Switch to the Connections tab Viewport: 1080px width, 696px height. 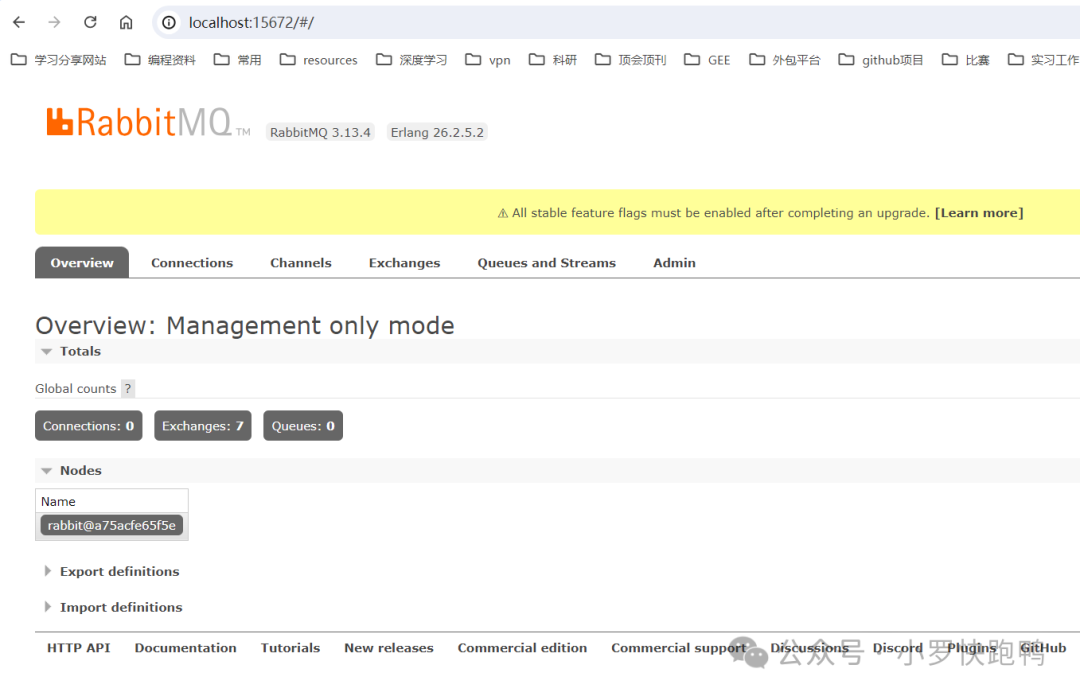click(192, 263)
